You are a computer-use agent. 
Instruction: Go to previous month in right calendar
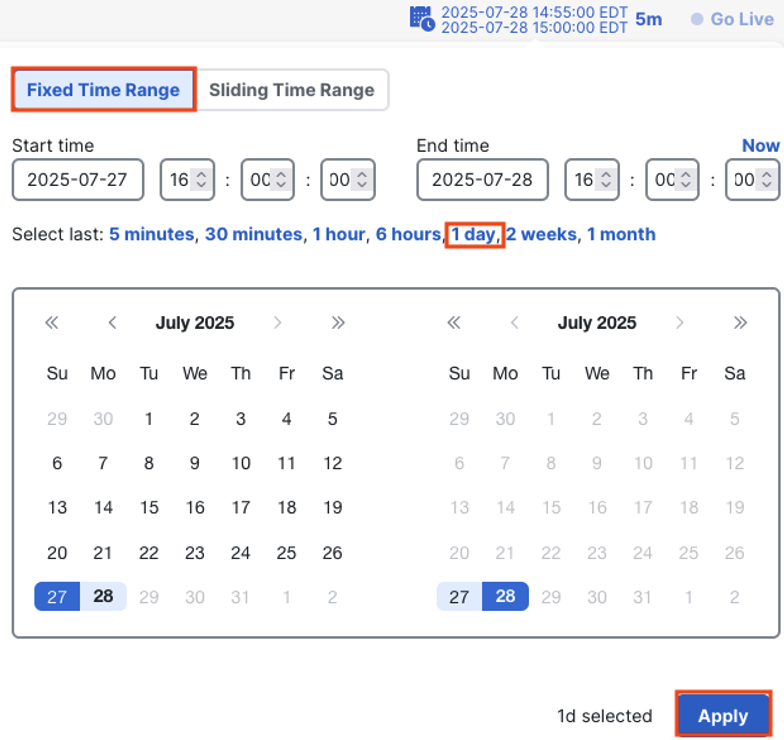514,322
